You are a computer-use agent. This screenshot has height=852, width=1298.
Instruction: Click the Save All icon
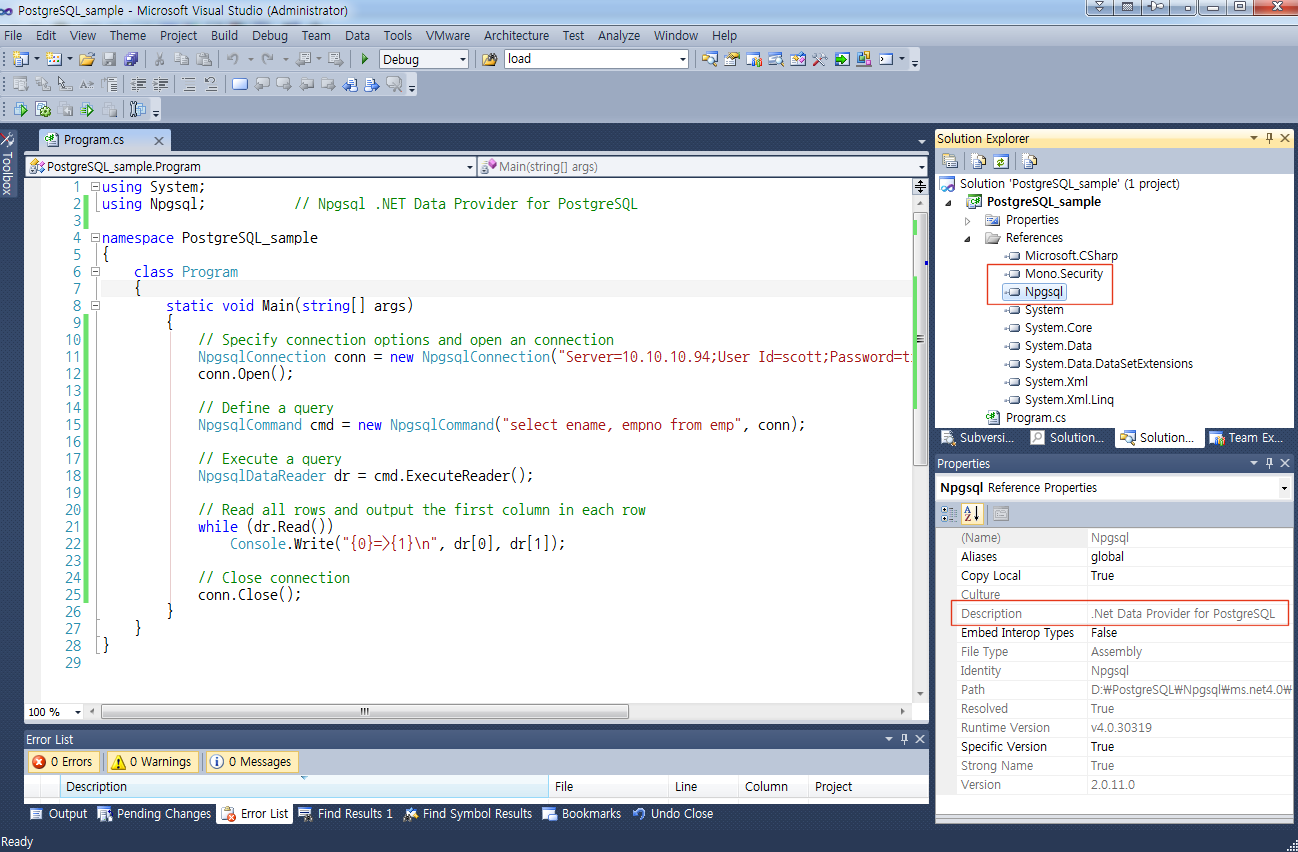point(131,59)
